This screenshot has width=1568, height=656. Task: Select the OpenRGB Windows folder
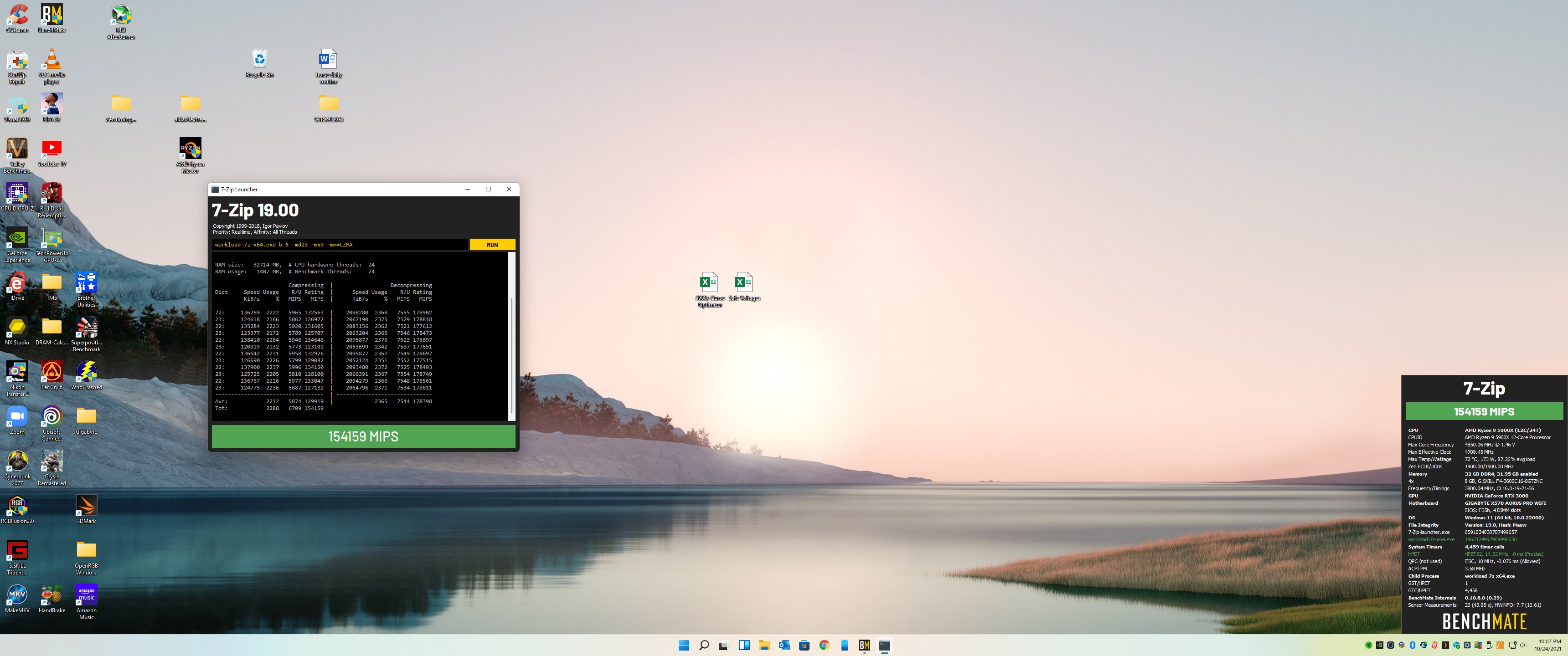[x=87, y=558]
